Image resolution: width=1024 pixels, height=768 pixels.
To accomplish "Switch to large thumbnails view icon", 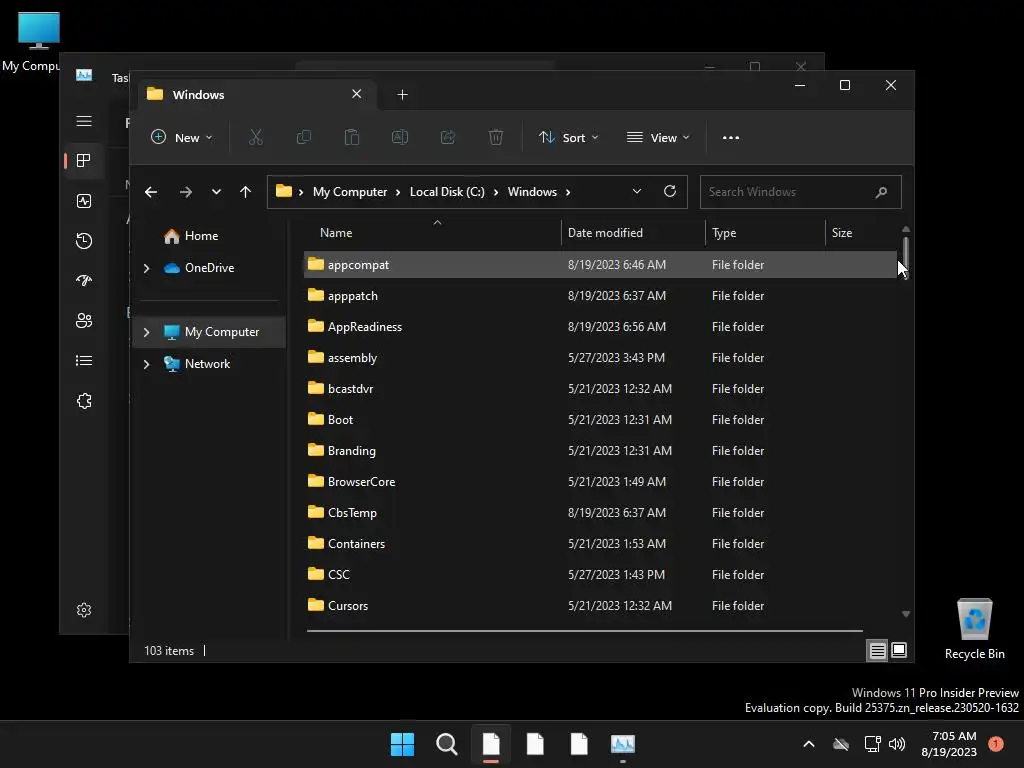I will click(899, 650).
